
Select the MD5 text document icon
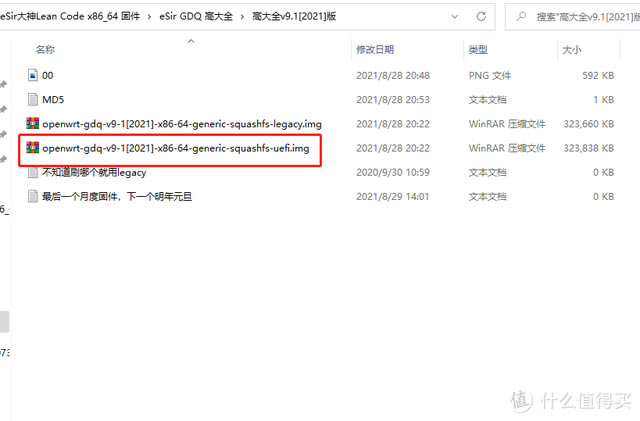pyautogui.click(x=33, y=99)
